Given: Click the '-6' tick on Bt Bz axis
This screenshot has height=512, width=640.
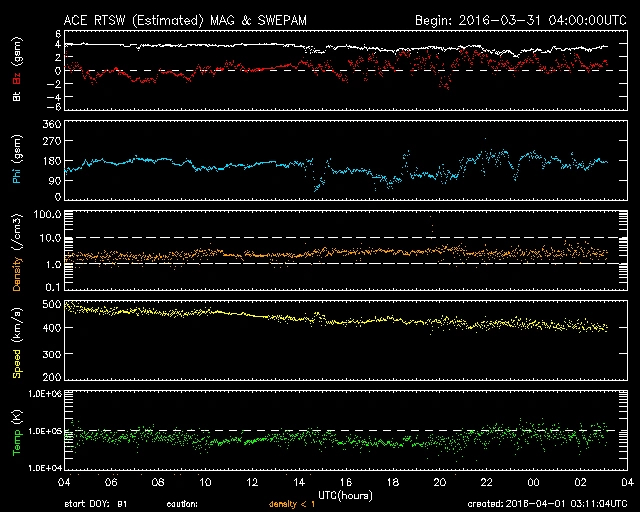Looking at the screenshot, I should pos(53,107).
